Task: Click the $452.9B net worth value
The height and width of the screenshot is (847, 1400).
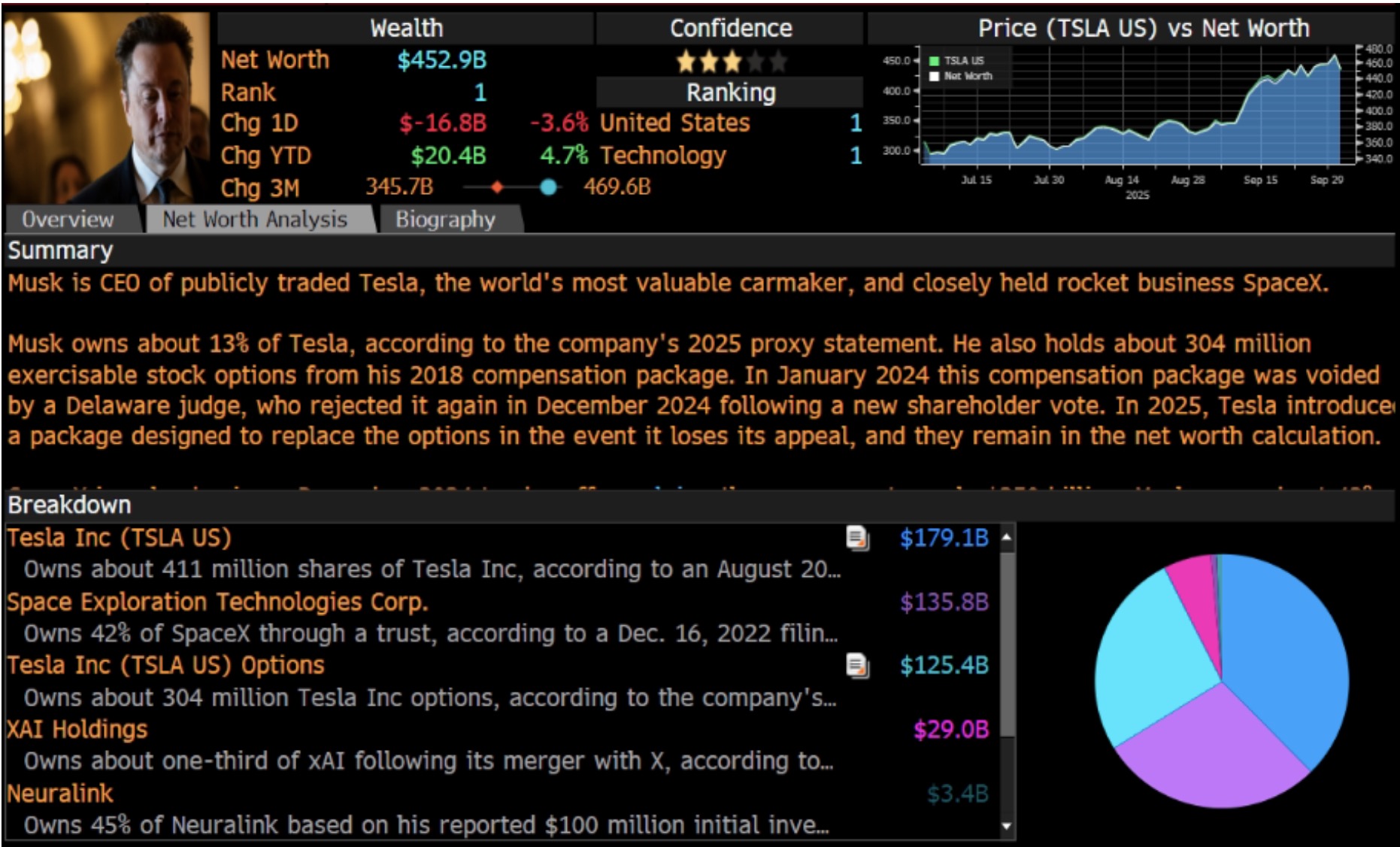Action: point(442,60)
